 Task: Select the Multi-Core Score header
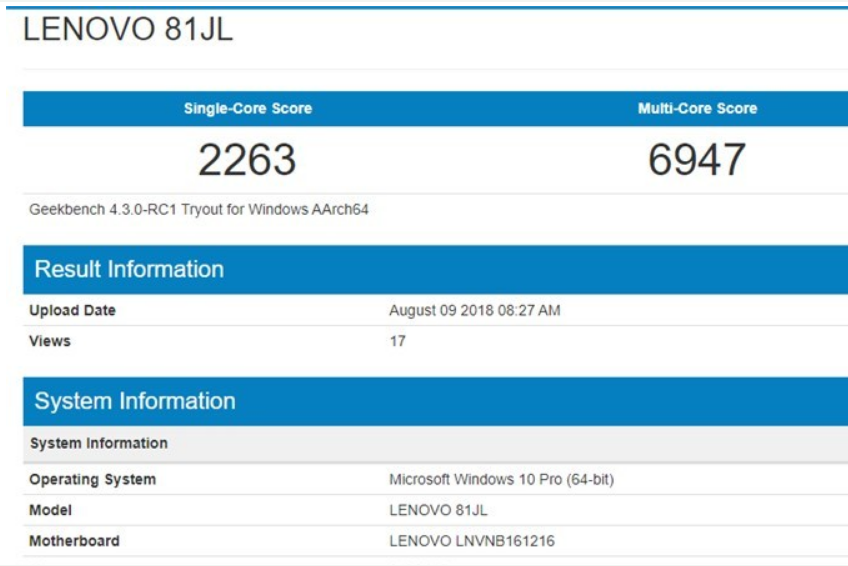tap(697, 108)
